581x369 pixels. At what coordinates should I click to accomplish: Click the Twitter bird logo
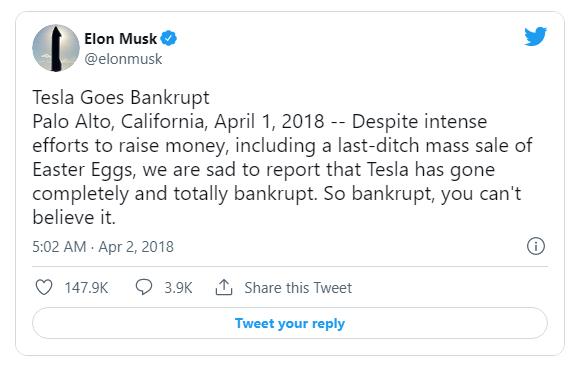coord(535,36)
